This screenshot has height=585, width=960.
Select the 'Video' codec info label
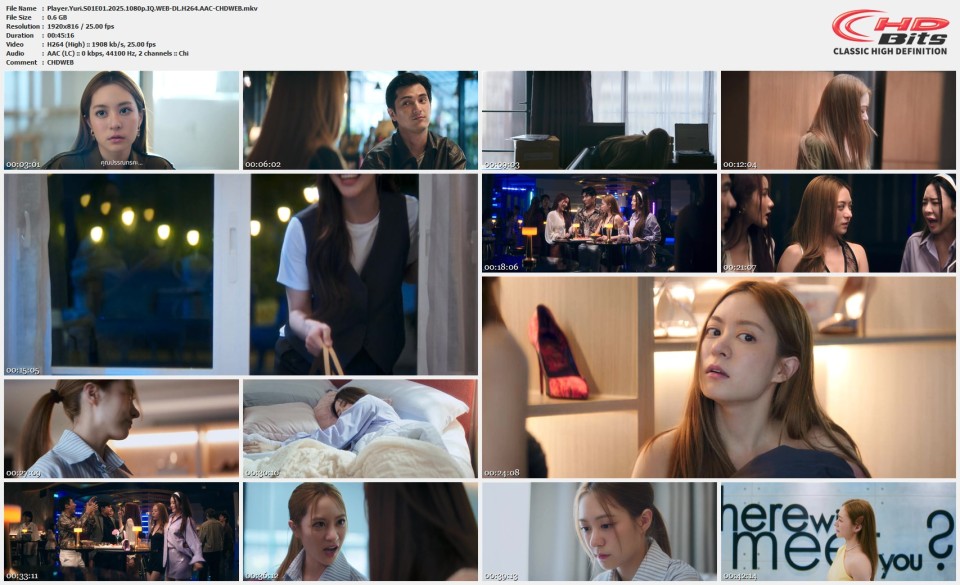pyautogui.click(x=12, y=43)
